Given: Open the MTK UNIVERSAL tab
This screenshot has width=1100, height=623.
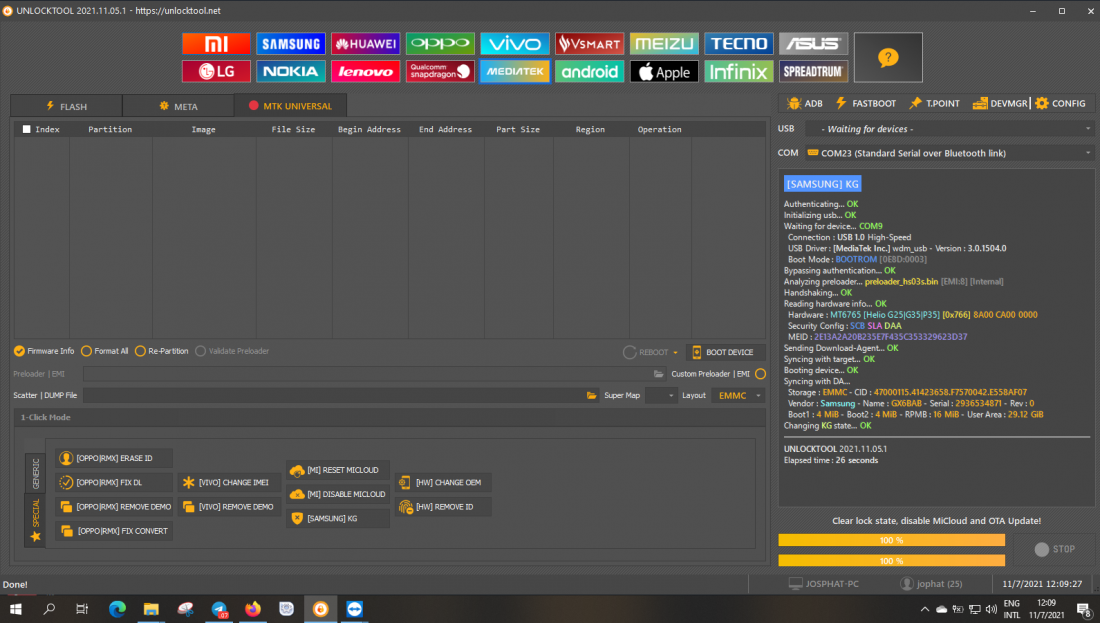Looking at the screenshot, I should pos(290,106).
